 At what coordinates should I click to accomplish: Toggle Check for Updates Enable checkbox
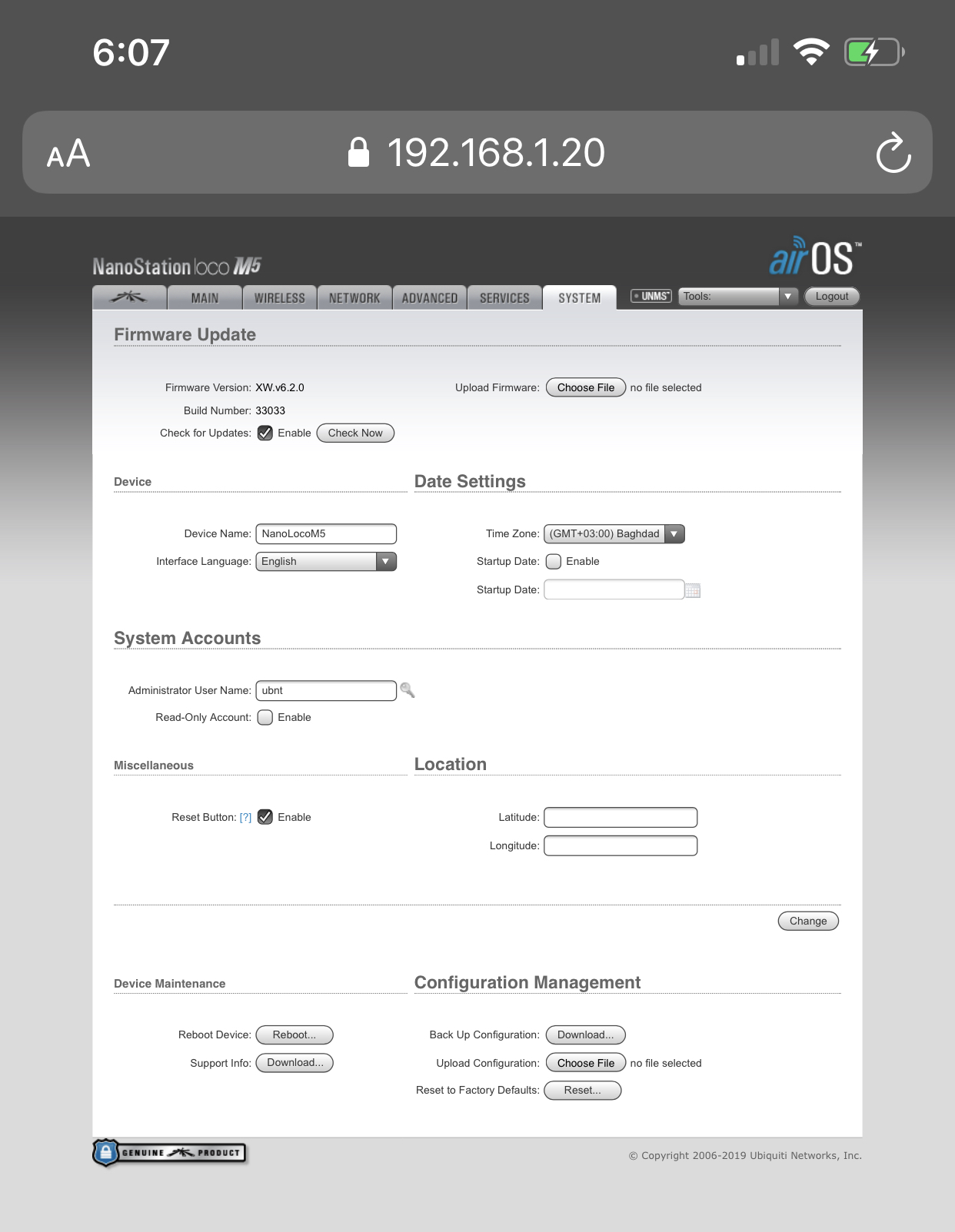point(265,433)
